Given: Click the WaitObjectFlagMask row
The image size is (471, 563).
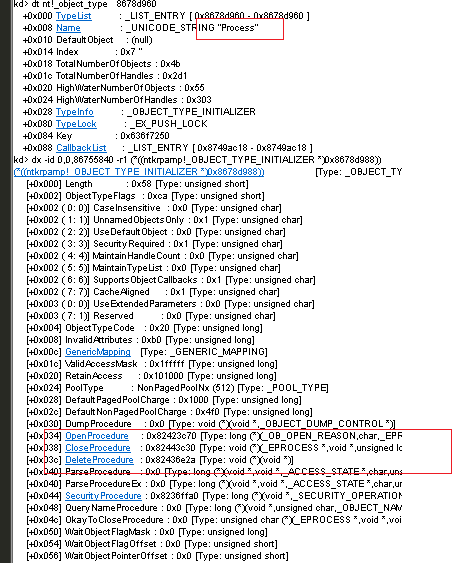Looking at the screenshot, I should click(147, 532).
